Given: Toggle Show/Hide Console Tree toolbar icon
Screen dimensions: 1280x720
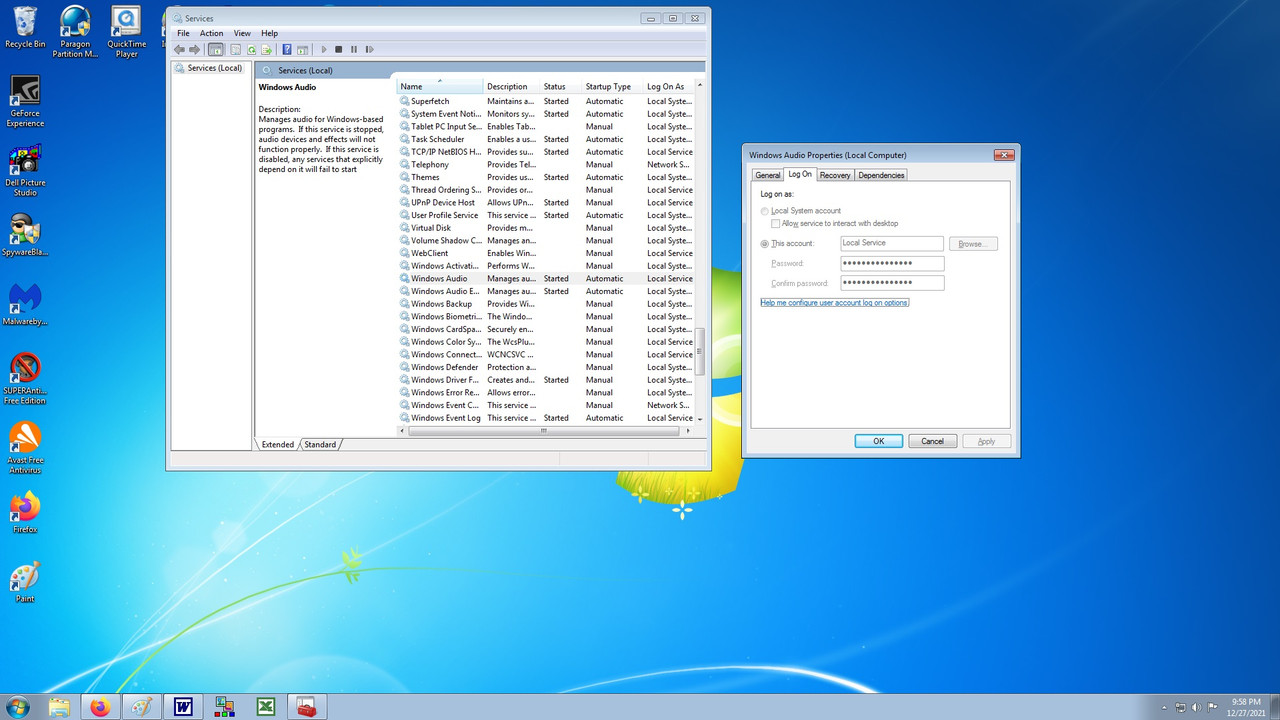Looking at the screenshot, I should point(215,49).
